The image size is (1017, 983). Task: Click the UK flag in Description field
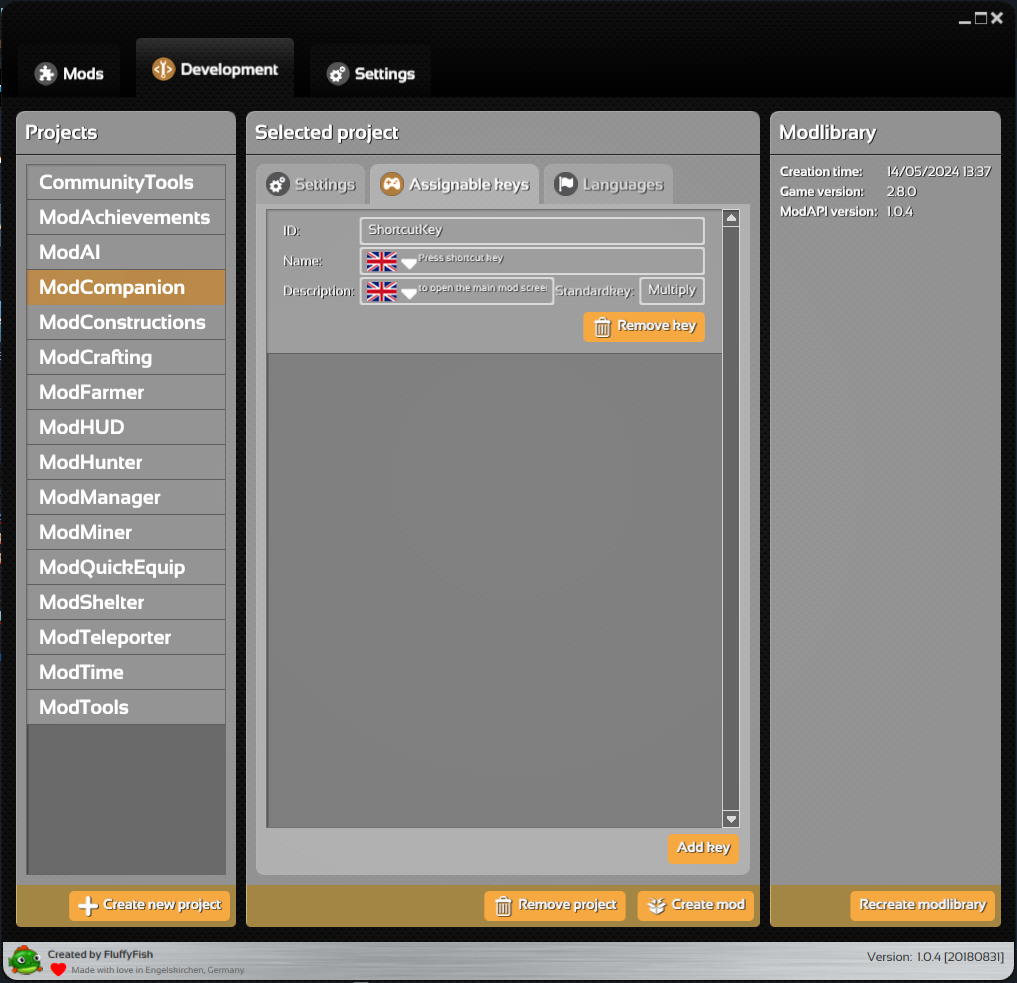381,291
